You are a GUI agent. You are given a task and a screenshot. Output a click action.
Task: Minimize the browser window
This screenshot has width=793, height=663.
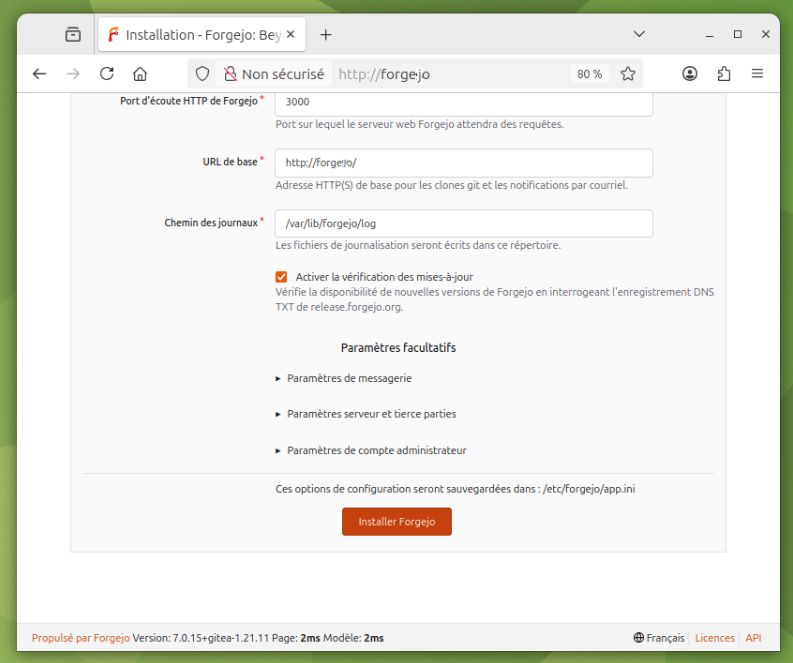coord(710,34)
